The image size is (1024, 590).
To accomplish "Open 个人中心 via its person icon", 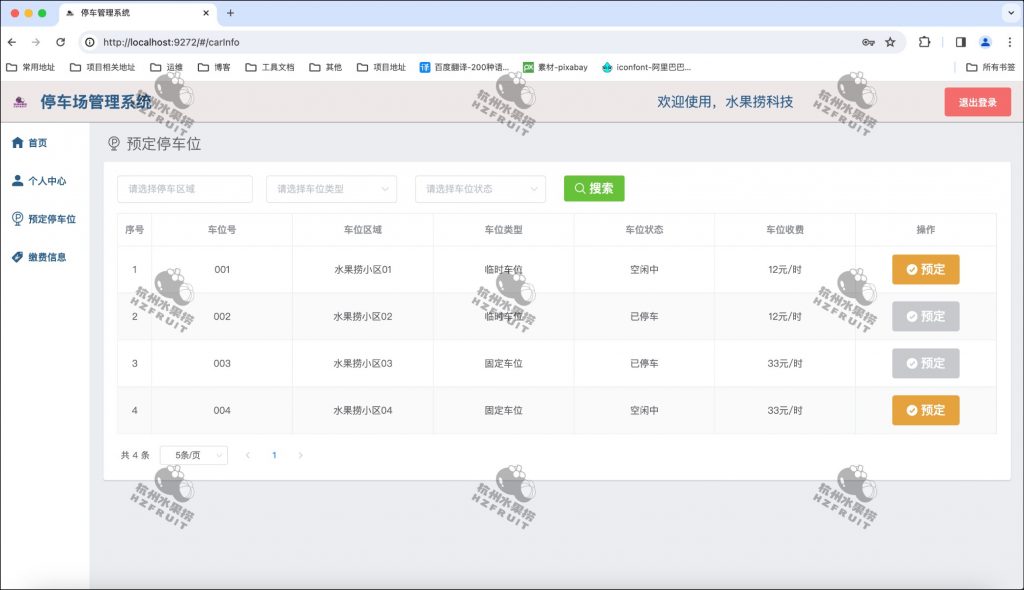I will 18,180.
